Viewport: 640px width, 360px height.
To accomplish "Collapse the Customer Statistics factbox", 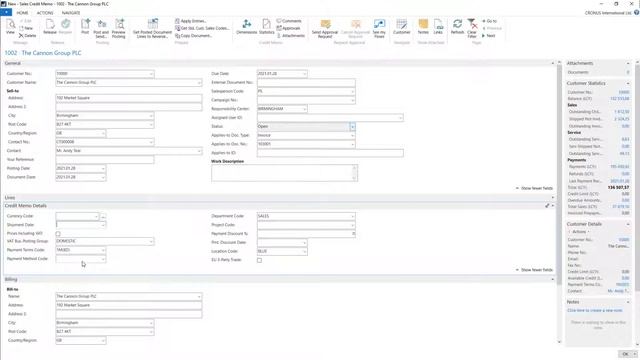I will [x=628, y=83].
